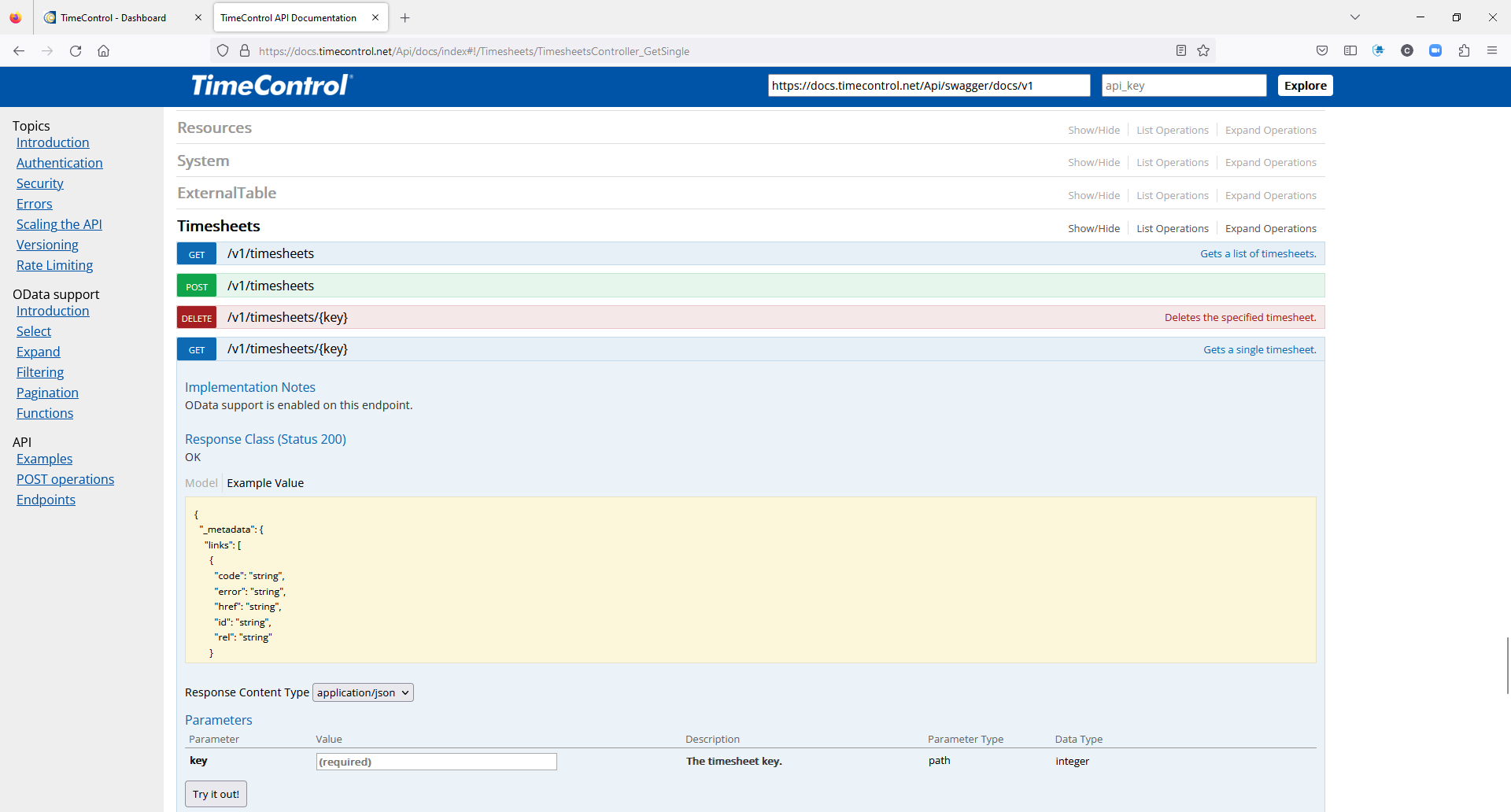Open the Versioning link

coord(47,245)
